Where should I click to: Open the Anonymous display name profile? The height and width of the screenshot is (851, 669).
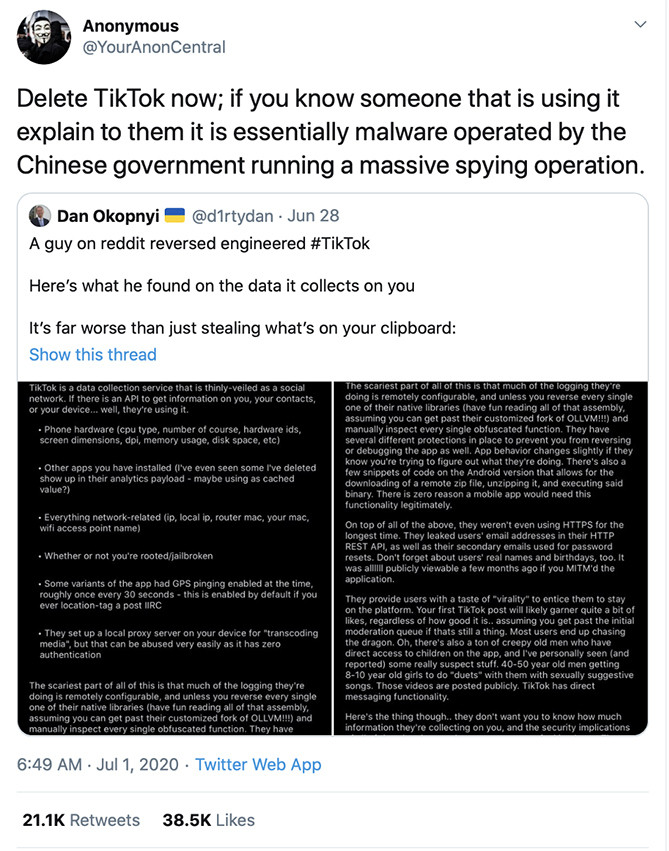click(x=131, y=25)
